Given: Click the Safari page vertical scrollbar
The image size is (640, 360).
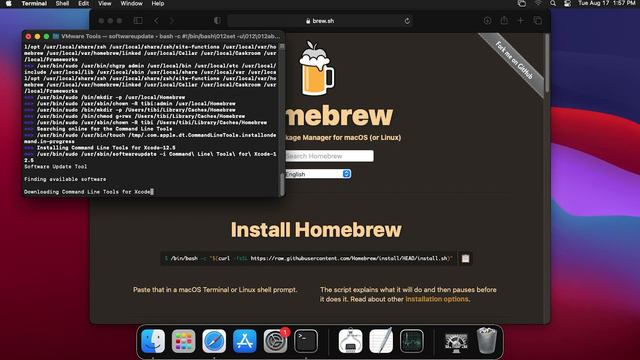Looking at the screenshot, I should 547,63.
